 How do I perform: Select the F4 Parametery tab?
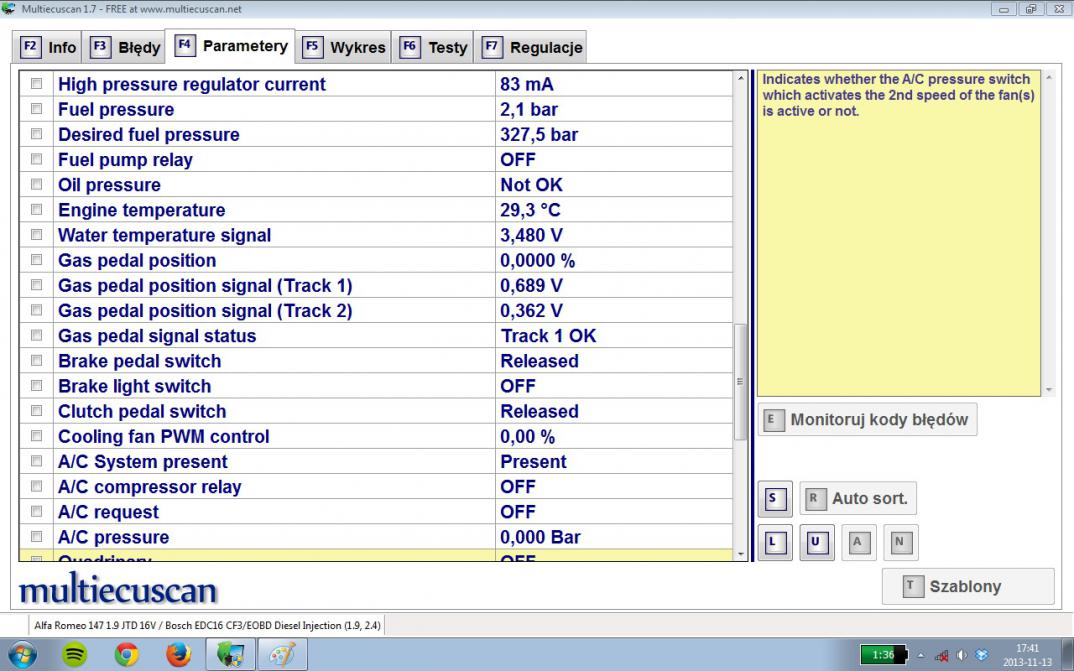[x=231, y=46]
